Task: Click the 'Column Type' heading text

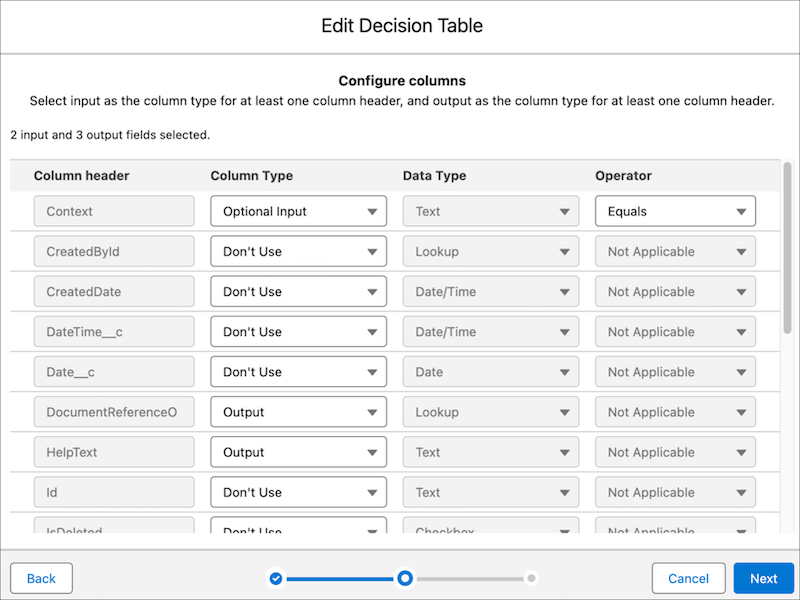Action: [x=252, y=176]
